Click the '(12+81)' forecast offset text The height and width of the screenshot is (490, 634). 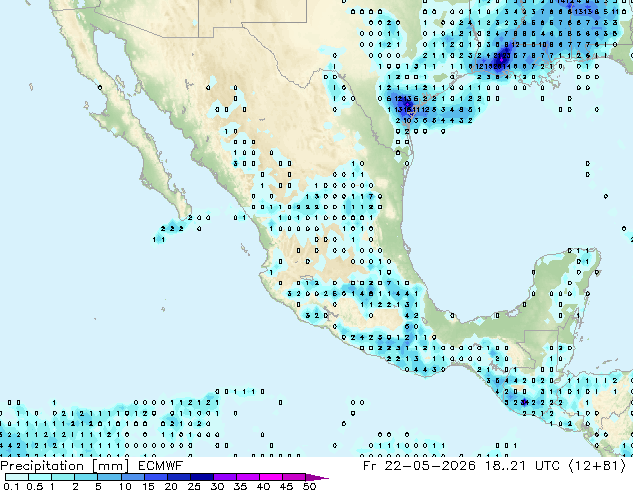tap(597, 466)
